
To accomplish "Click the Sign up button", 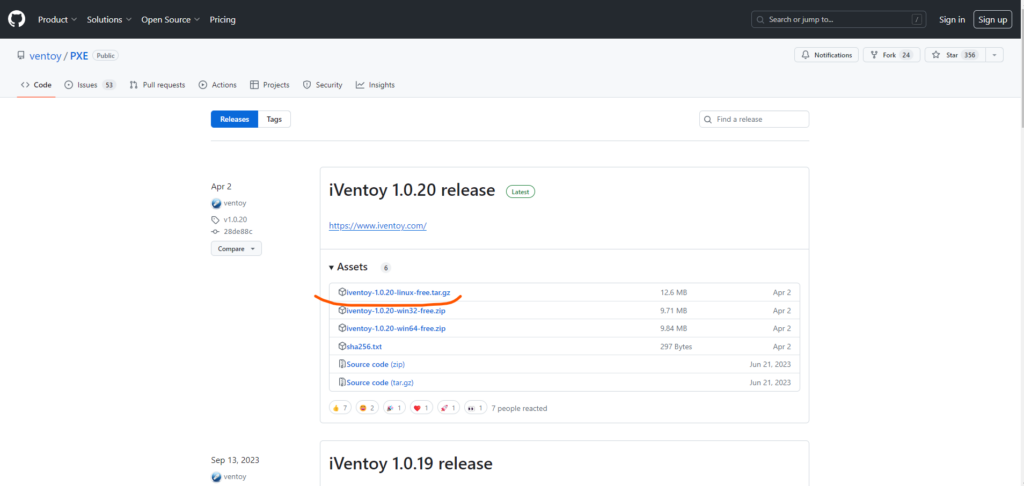I will (x=993, y=20).
